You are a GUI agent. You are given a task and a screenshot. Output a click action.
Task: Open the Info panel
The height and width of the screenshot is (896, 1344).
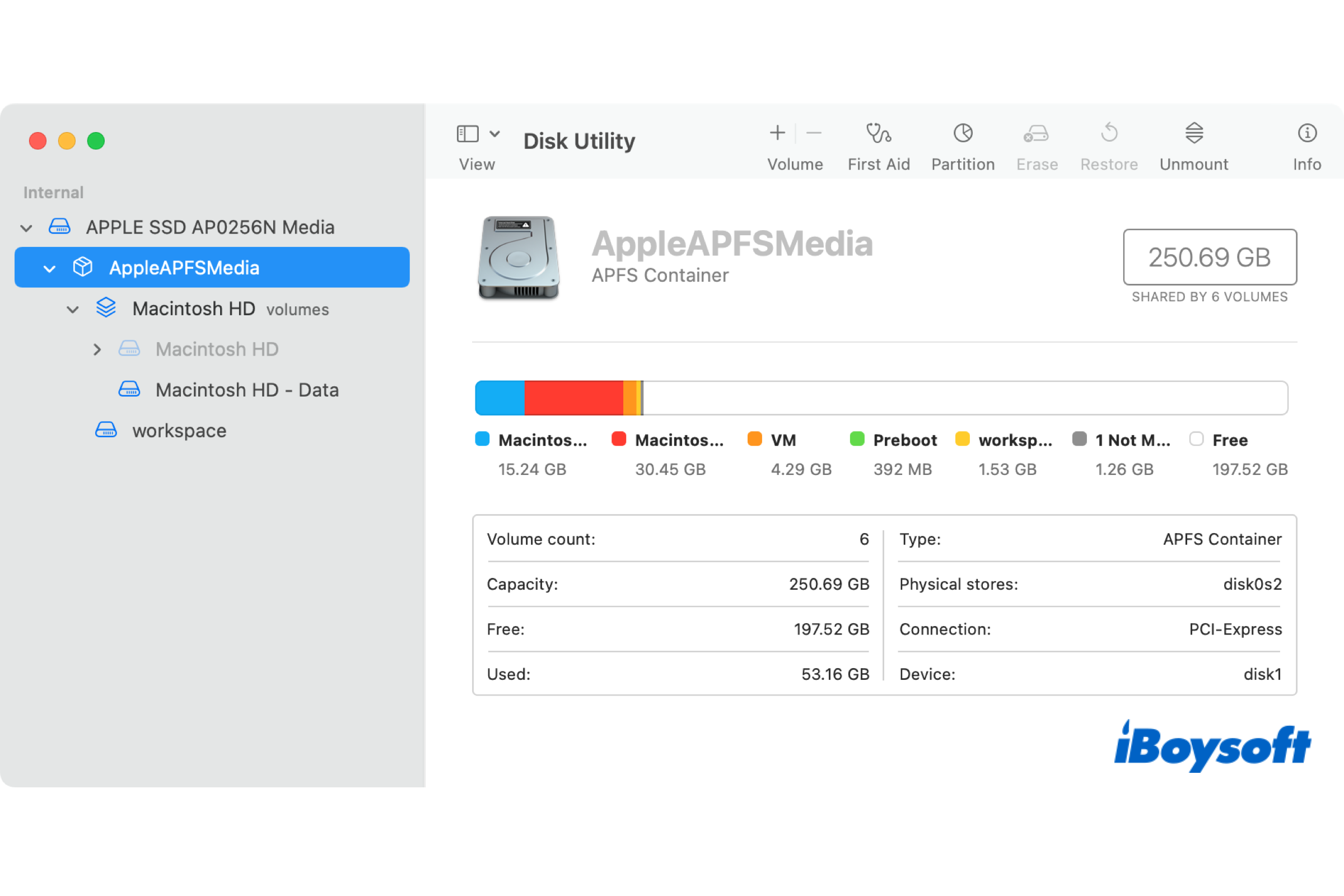pos(1306,143)
